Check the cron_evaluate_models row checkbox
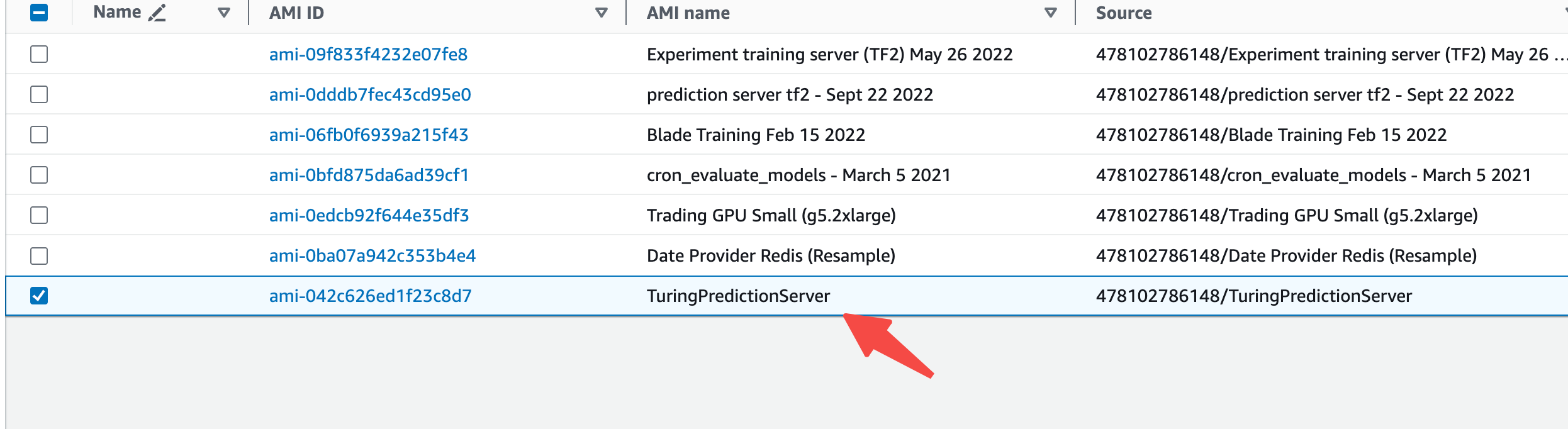The width and height of the screenshot is (1568, 429). coord(39,175)
